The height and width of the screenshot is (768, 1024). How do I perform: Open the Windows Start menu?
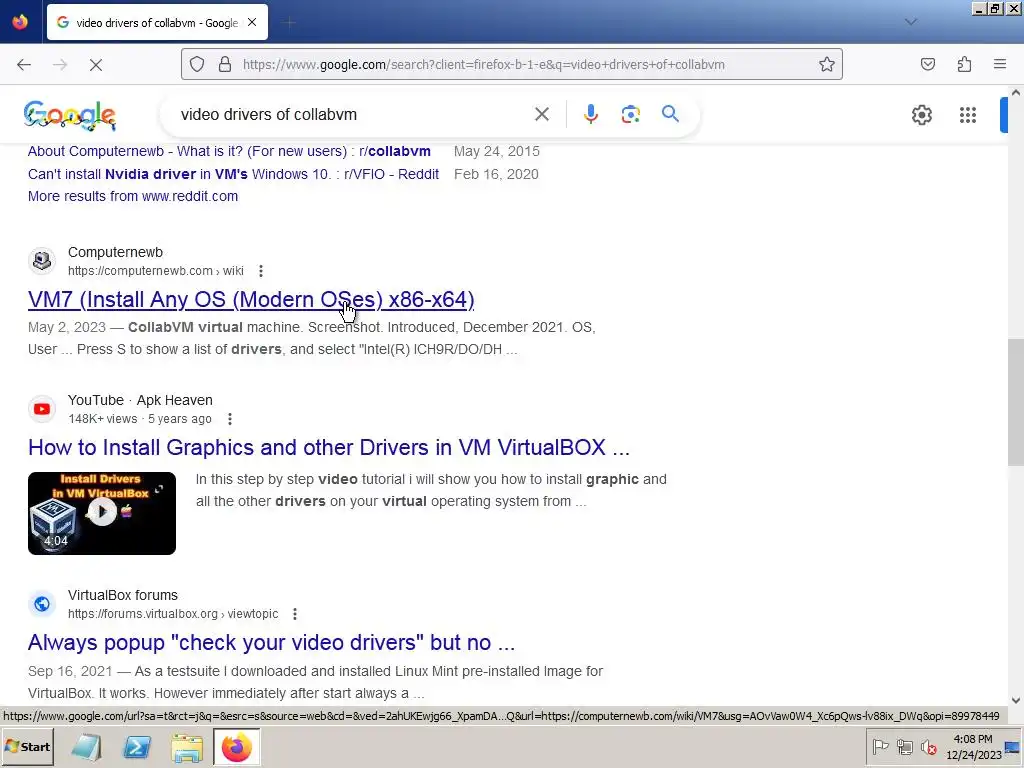27,746
